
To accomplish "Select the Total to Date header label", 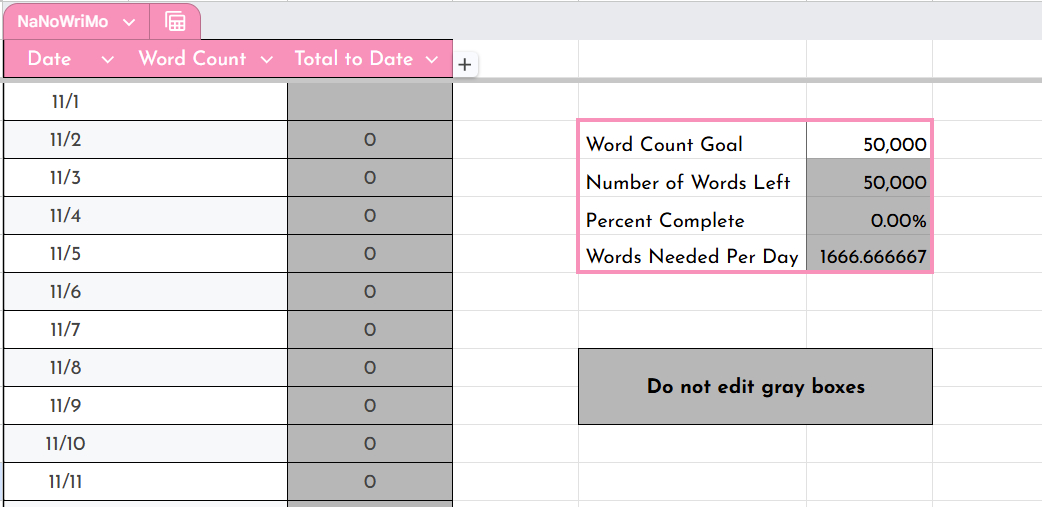I will click(353, 59).
